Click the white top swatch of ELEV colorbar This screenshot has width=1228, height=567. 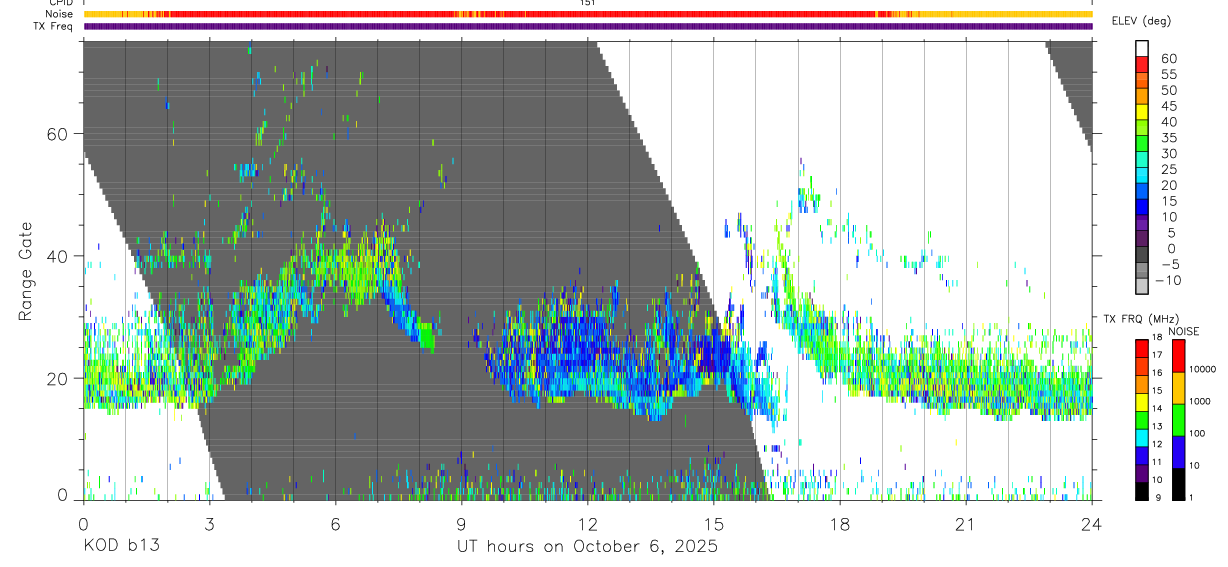(1142, 49)
